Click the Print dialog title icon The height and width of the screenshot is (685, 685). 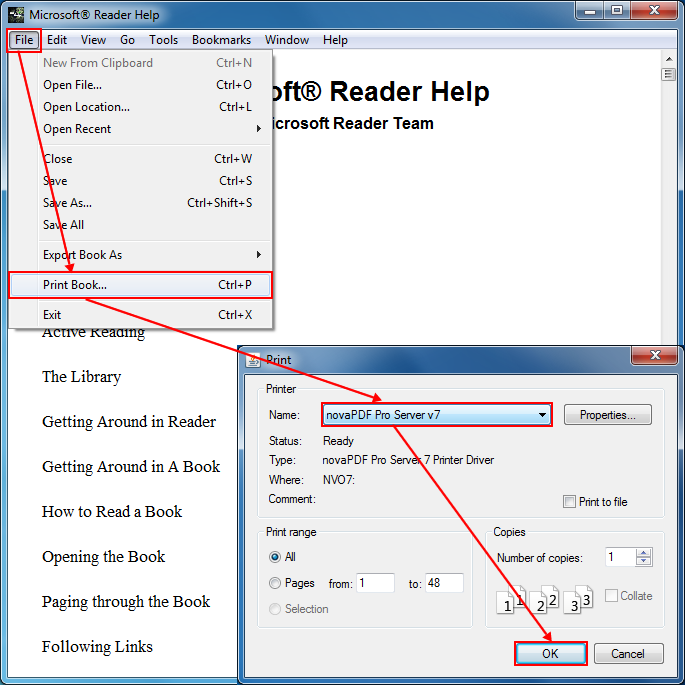[253, 360]
